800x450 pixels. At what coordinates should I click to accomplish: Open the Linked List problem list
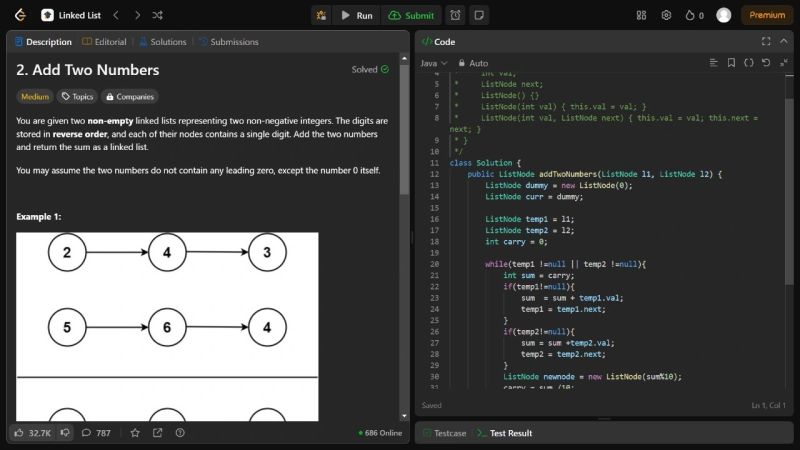tap(71, 15)
